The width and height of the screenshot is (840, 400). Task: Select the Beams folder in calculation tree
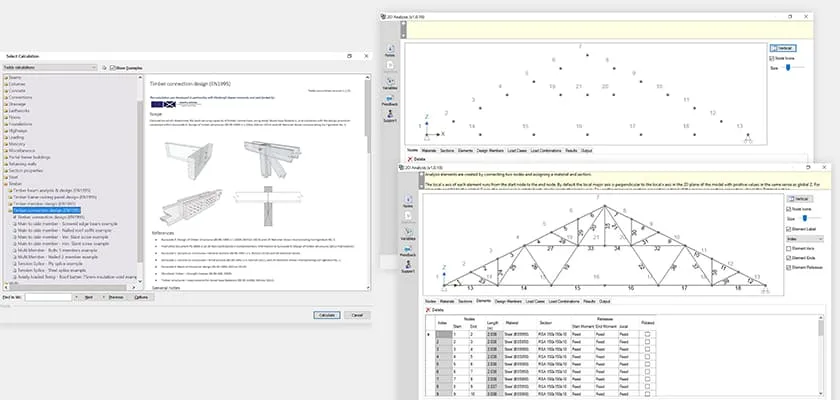14,78
